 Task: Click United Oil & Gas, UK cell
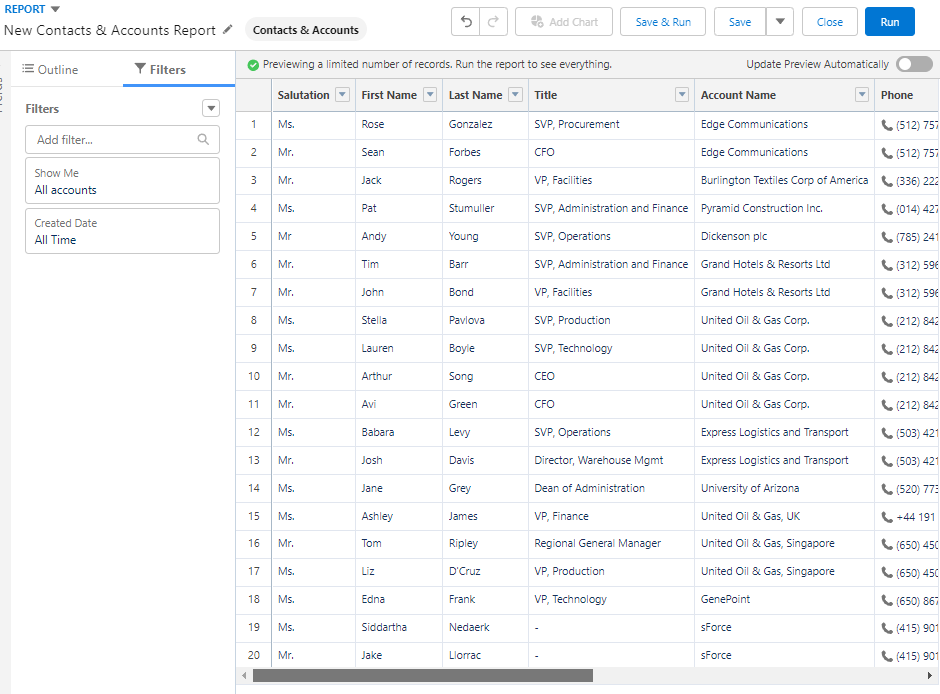pyautogui.click(x=784, y=516)
